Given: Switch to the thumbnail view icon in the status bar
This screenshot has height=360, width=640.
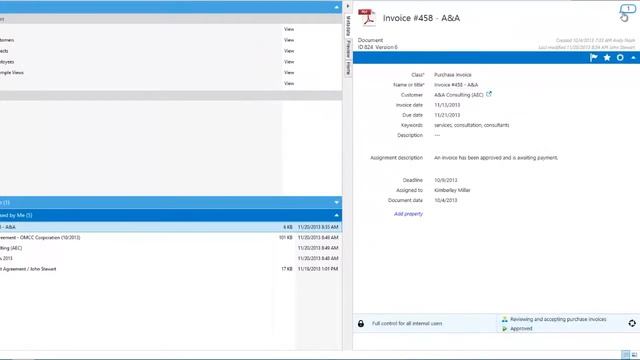Looking at the screenshot, I should [634, 355].
